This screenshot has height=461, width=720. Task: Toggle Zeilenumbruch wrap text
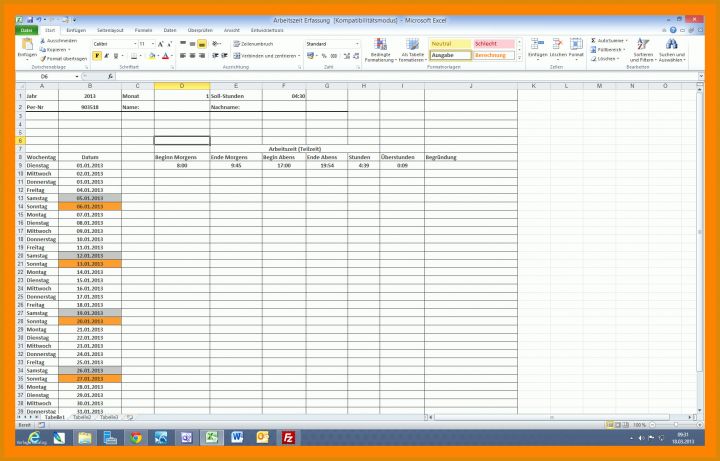253,44
